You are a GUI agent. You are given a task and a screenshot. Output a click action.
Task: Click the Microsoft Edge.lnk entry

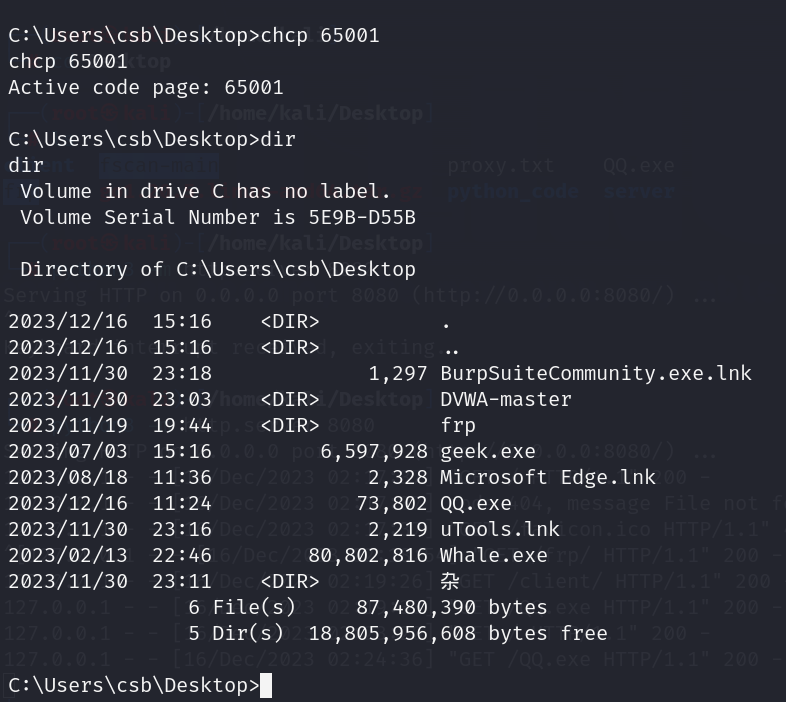click(547, 477)
